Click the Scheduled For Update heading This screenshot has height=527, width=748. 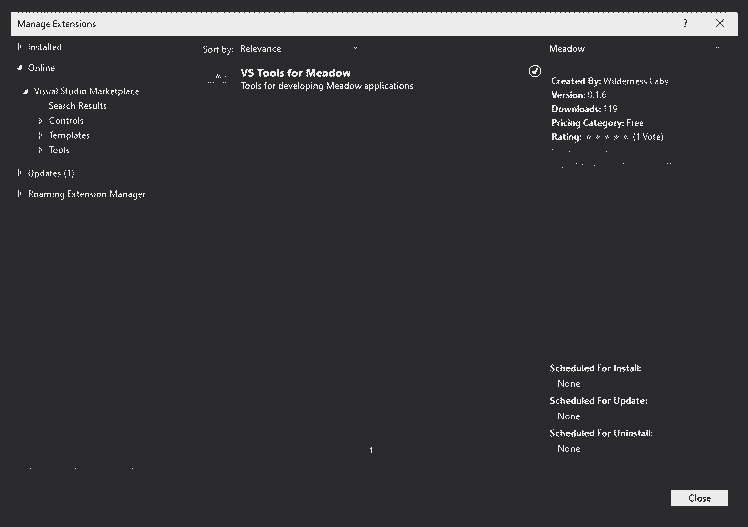598,401
